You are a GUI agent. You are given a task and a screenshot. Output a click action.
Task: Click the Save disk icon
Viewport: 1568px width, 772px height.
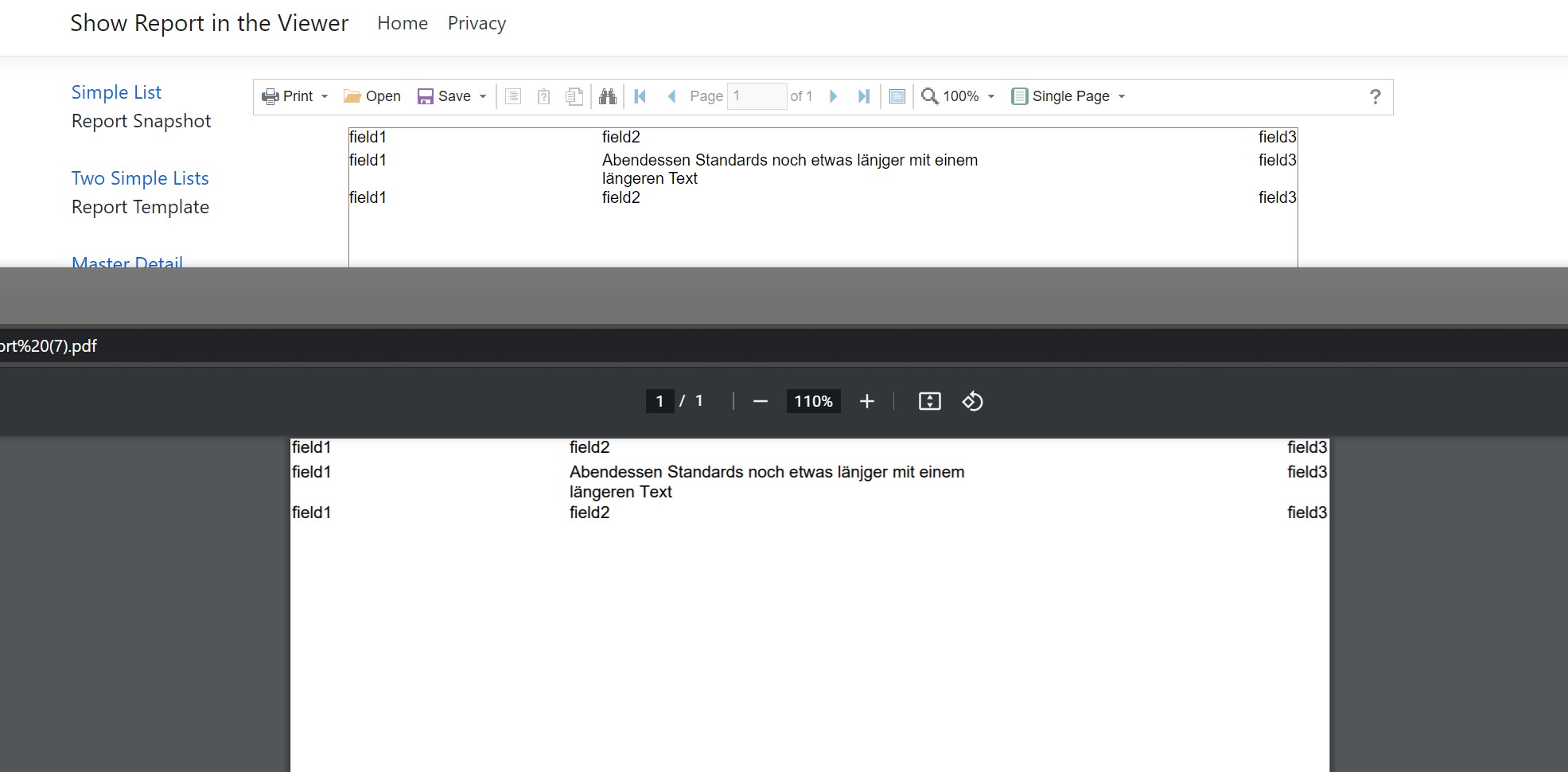tap(426, 96)
